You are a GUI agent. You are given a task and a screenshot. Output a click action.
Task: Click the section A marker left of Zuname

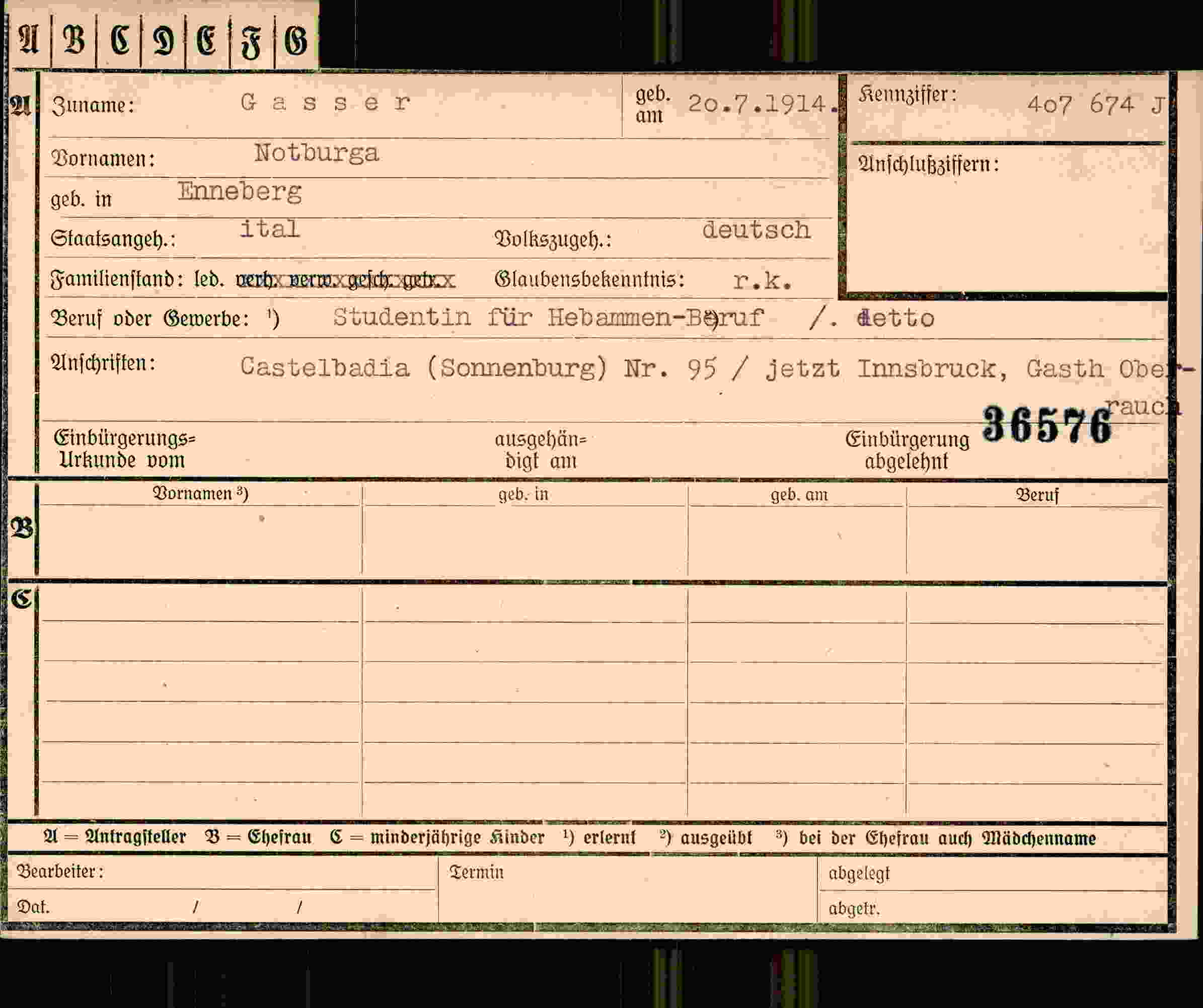[x=22, y=106]
